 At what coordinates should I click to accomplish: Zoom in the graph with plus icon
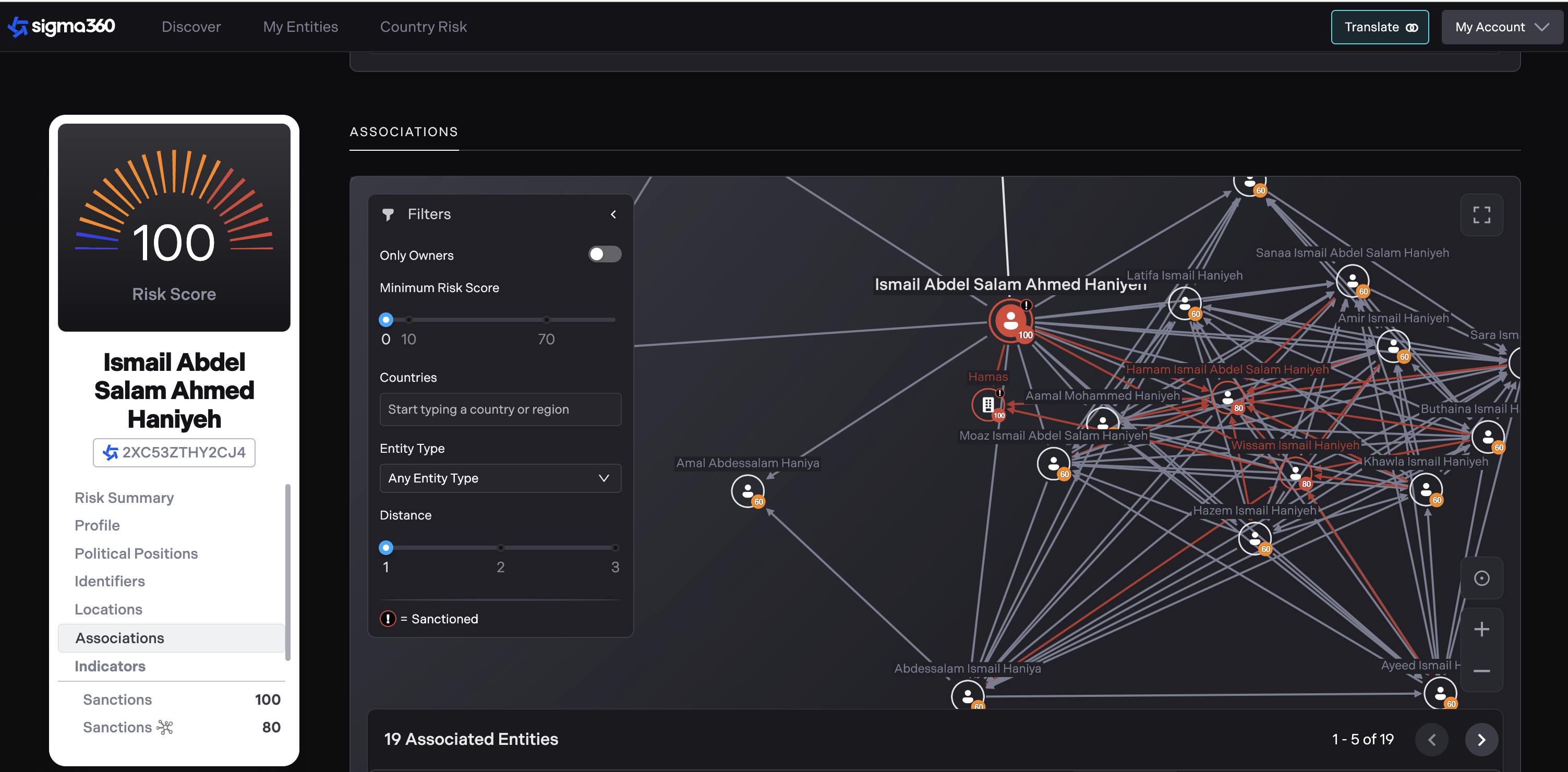point(1481,629)
